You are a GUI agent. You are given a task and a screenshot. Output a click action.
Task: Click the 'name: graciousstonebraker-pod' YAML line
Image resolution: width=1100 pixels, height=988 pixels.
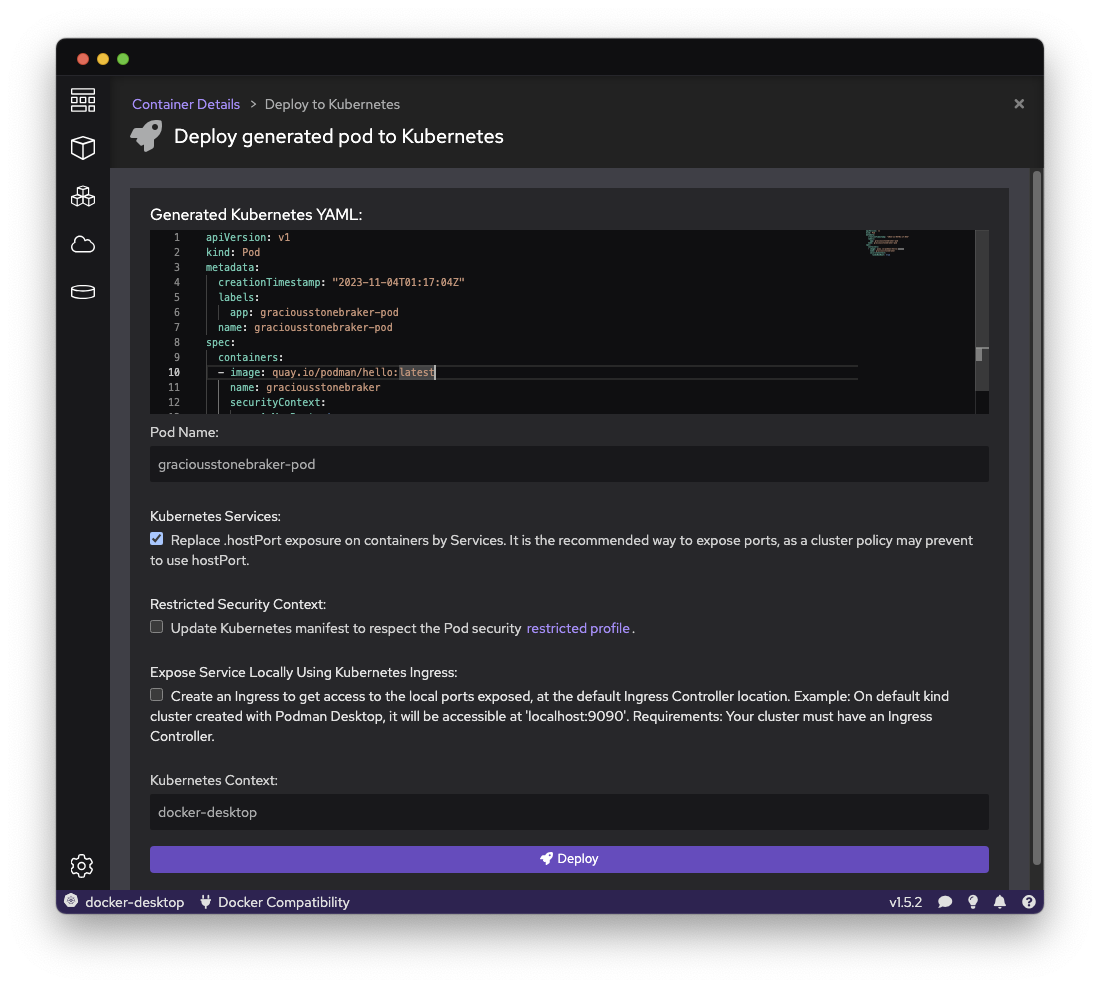(305, 327)
